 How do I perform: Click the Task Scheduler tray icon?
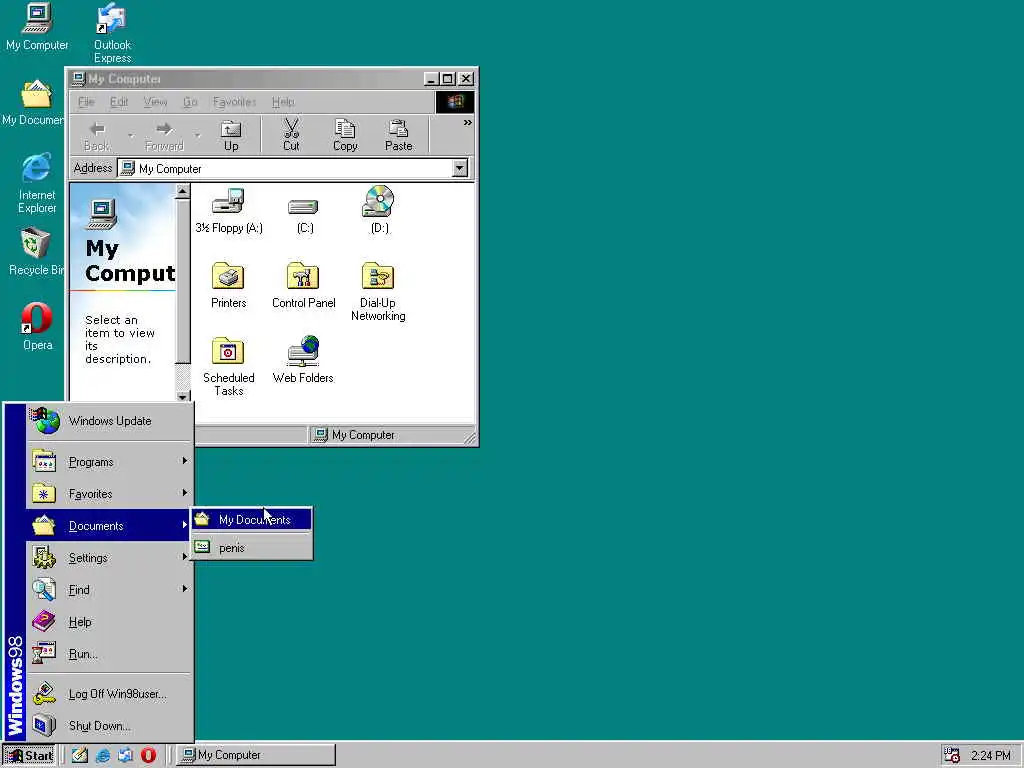tap(952, 756)
